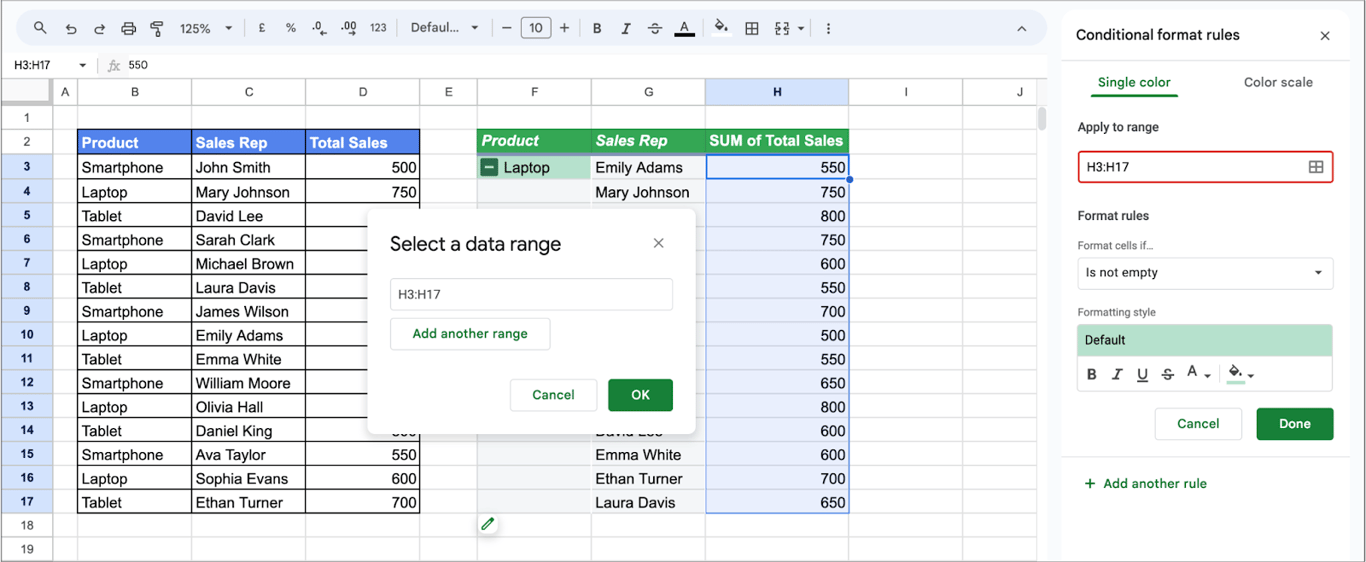Click Cancel in the sidebar panel

tap(1198, 424)
